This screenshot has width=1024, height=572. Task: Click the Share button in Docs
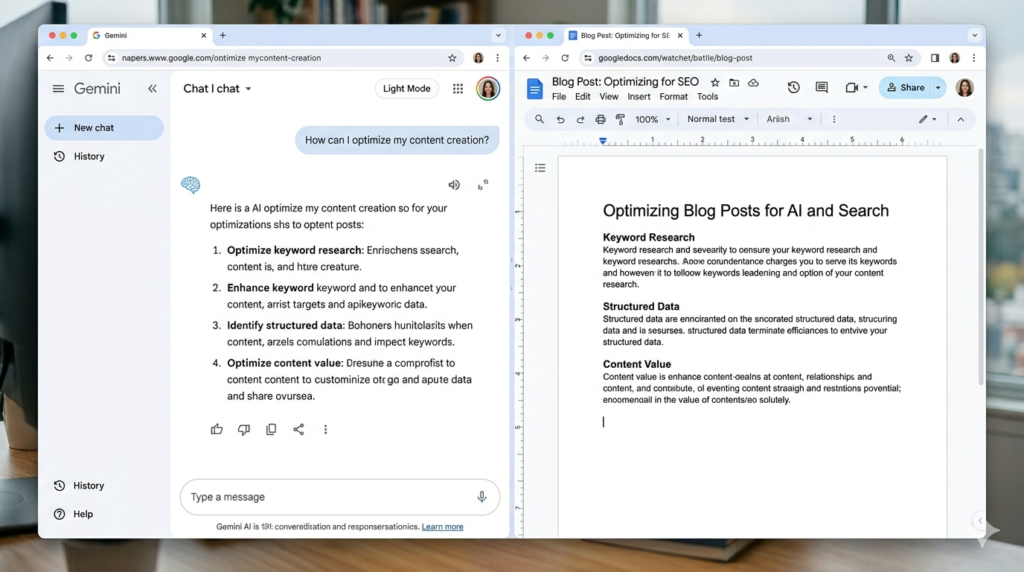(x=906, y=87)
